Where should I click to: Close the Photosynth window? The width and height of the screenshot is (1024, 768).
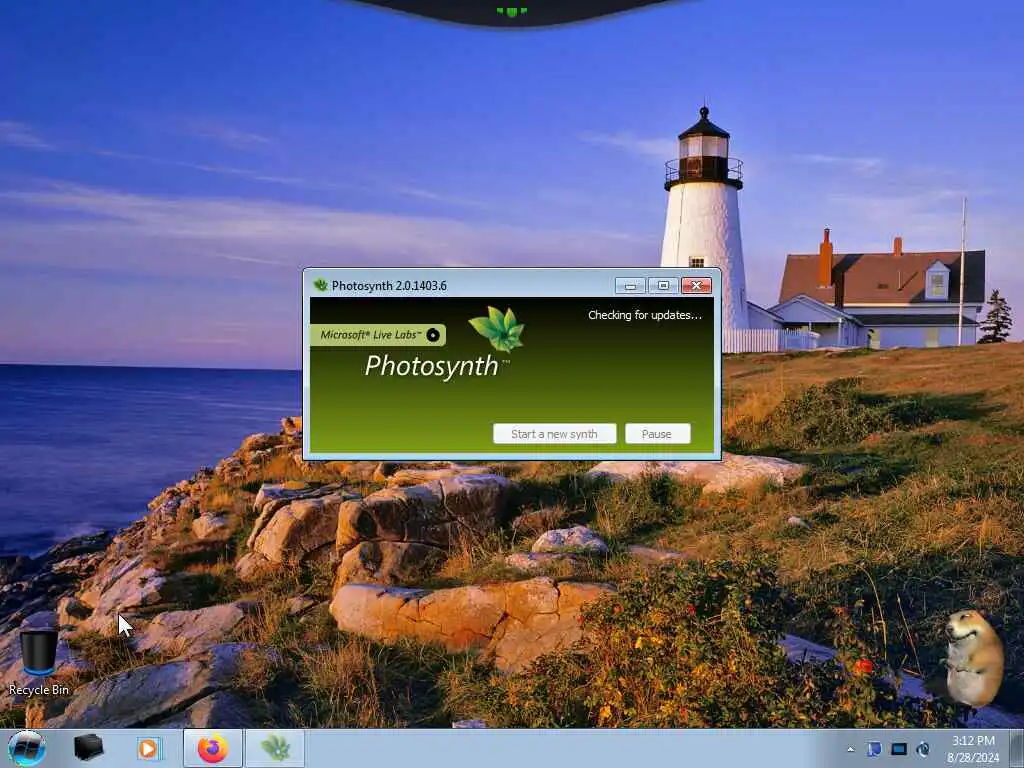[696, 285]
